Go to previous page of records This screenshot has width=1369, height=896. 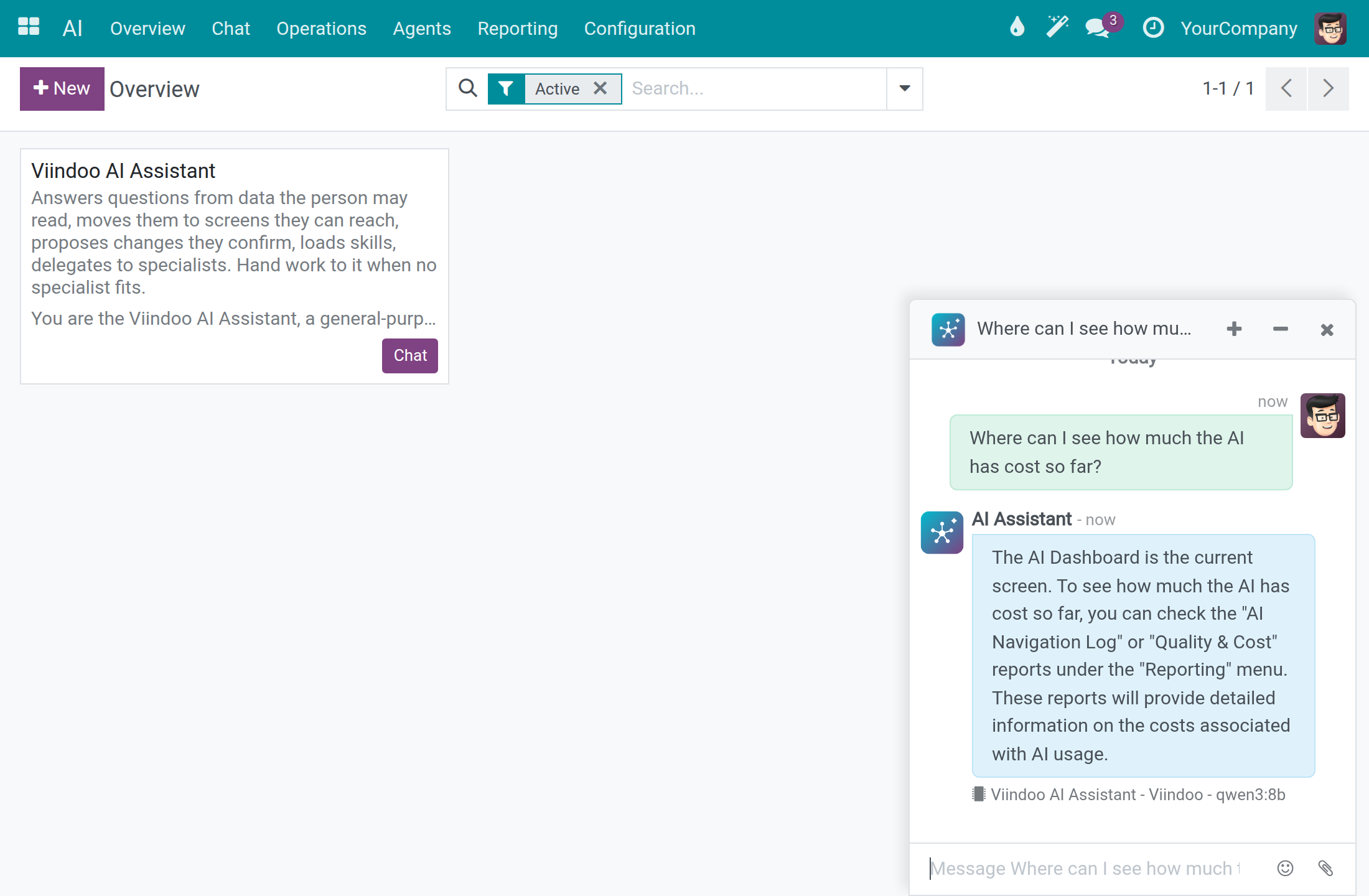(1286, 88)
